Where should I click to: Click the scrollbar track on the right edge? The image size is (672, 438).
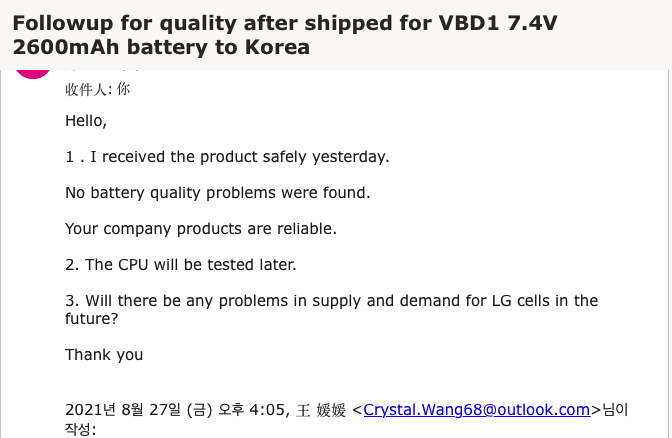pyautogui.click(x=669, y=254)
